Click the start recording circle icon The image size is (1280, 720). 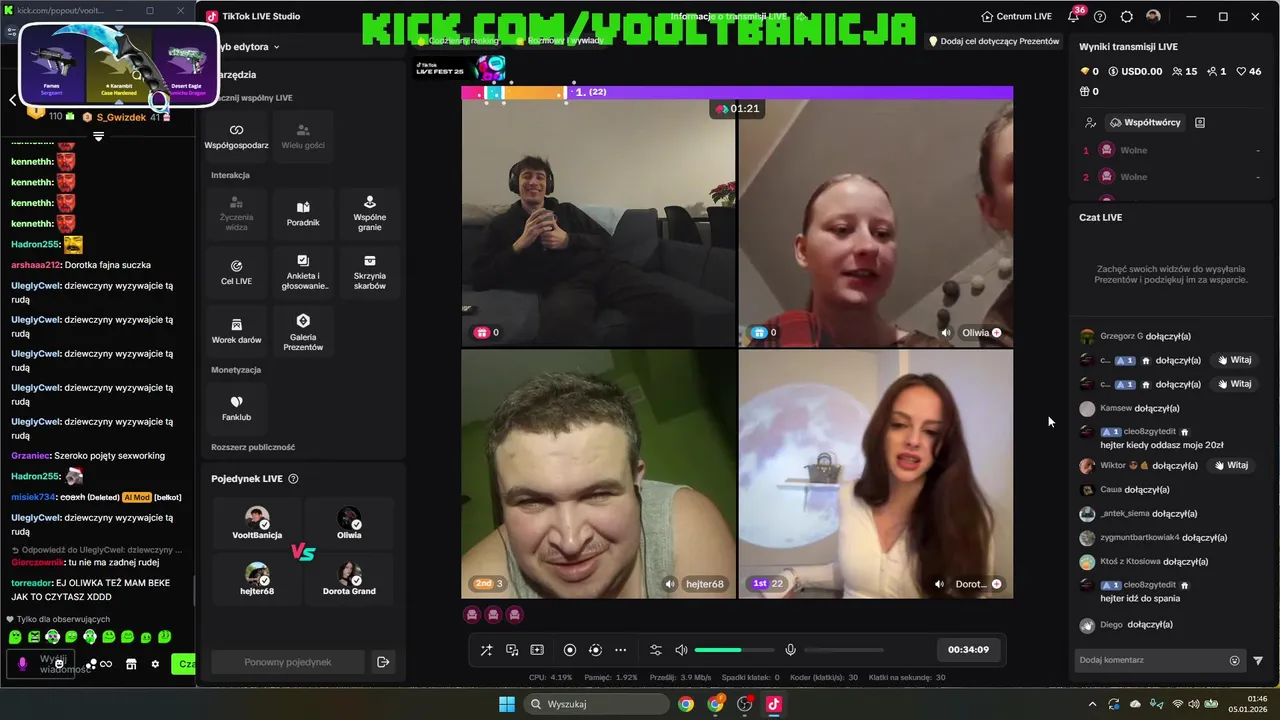tap(570, 650)
